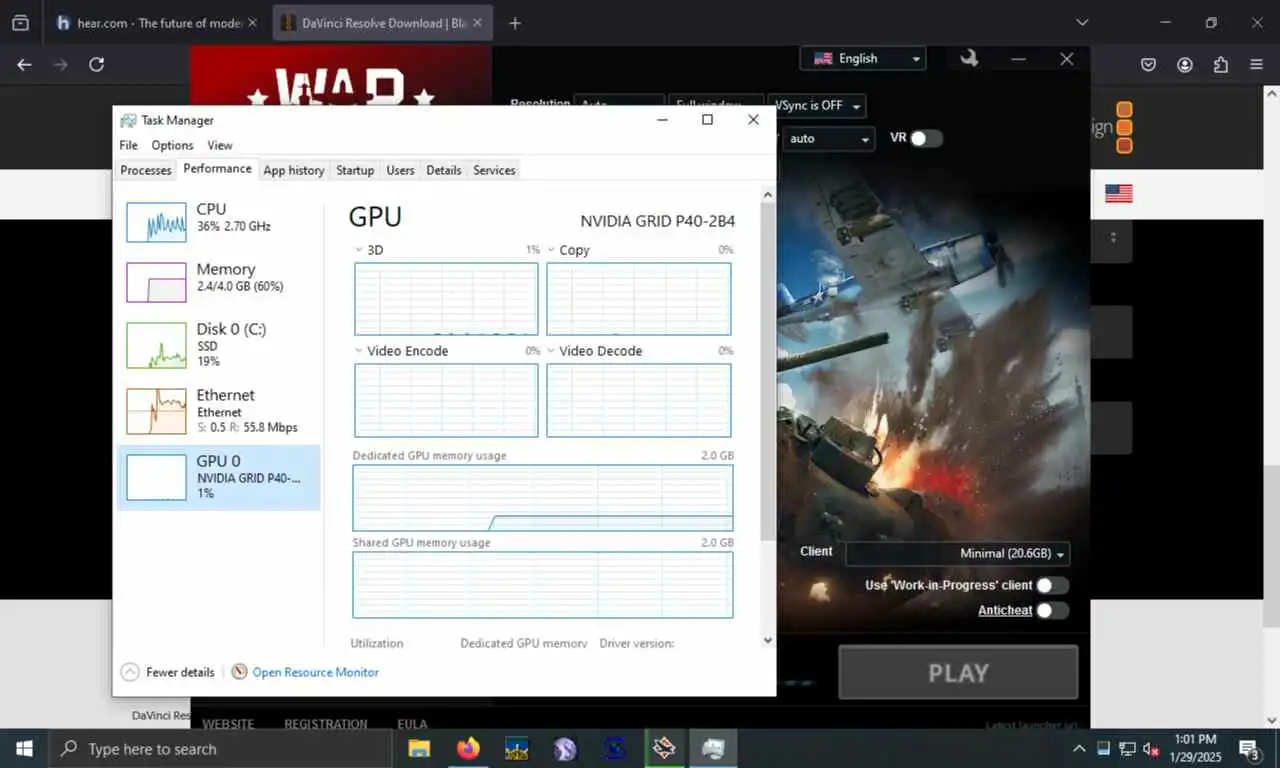The image size is (1280, 768).
Task: List all browser tabs chevron
Action: 1082,22
